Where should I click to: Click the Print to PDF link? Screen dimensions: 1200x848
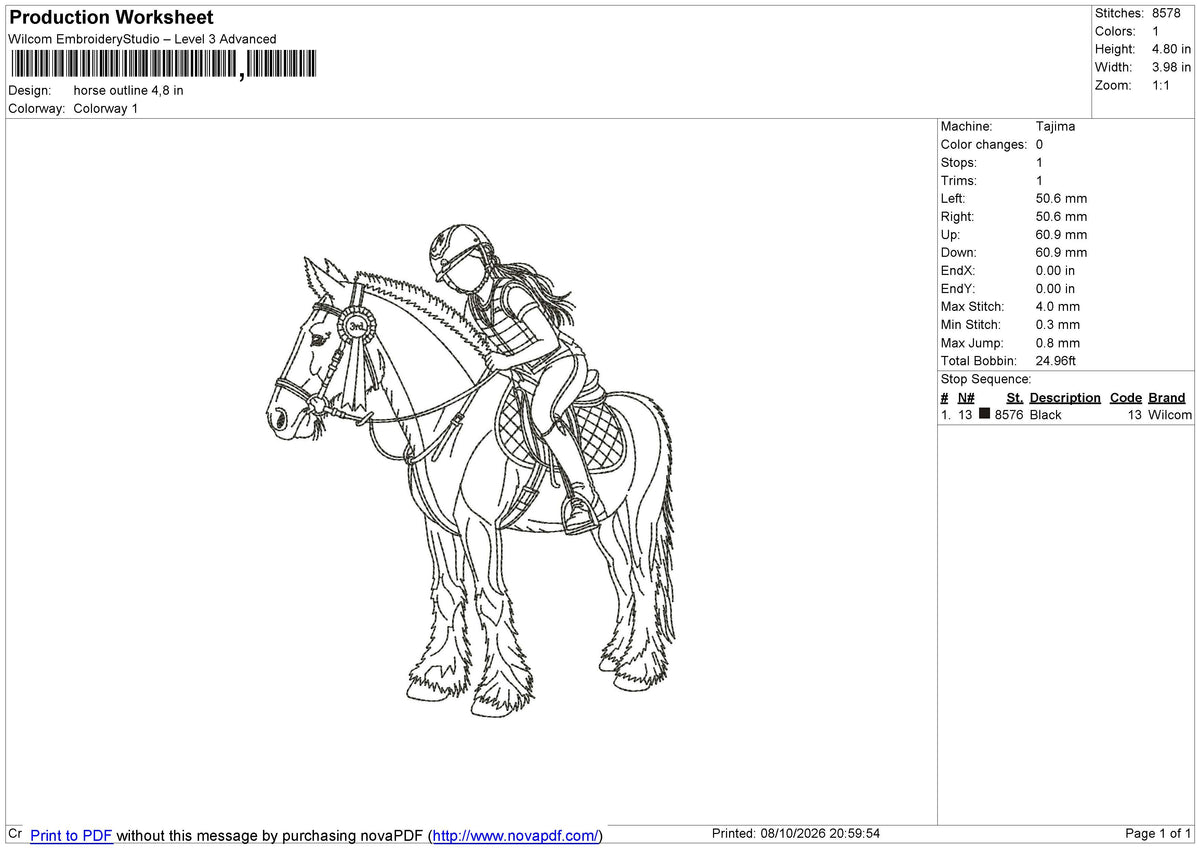pyautogui.click(x=71, y=835)
